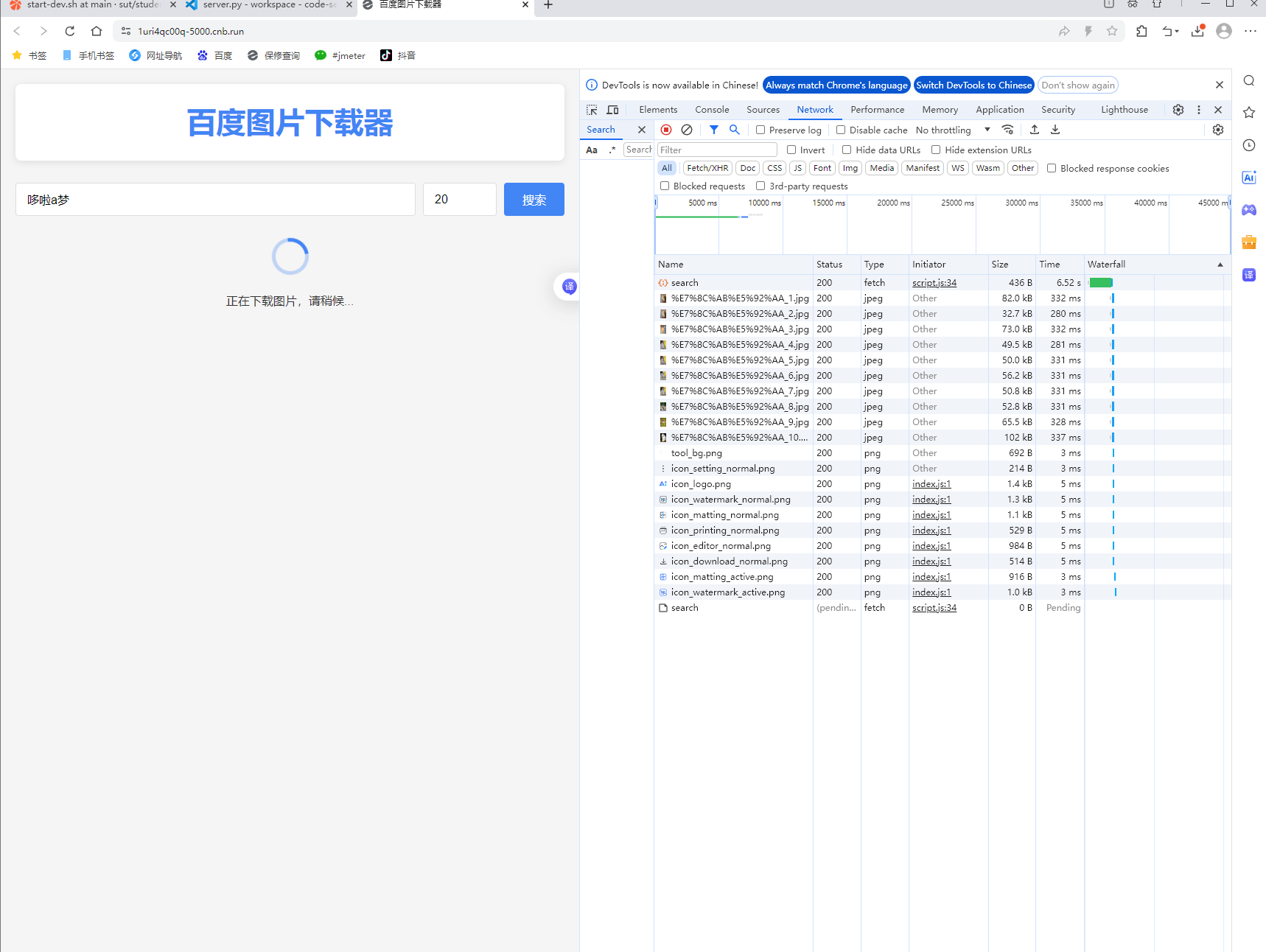Open script.js:34 initiator of pending search

934,608
